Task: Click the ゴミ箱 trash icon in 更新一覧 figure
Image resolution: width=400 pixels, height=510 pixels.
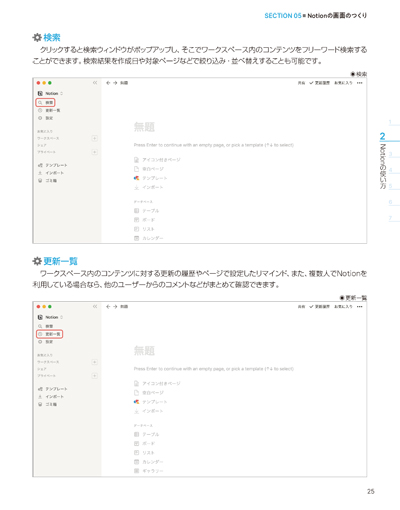Action: coord(40,404)
